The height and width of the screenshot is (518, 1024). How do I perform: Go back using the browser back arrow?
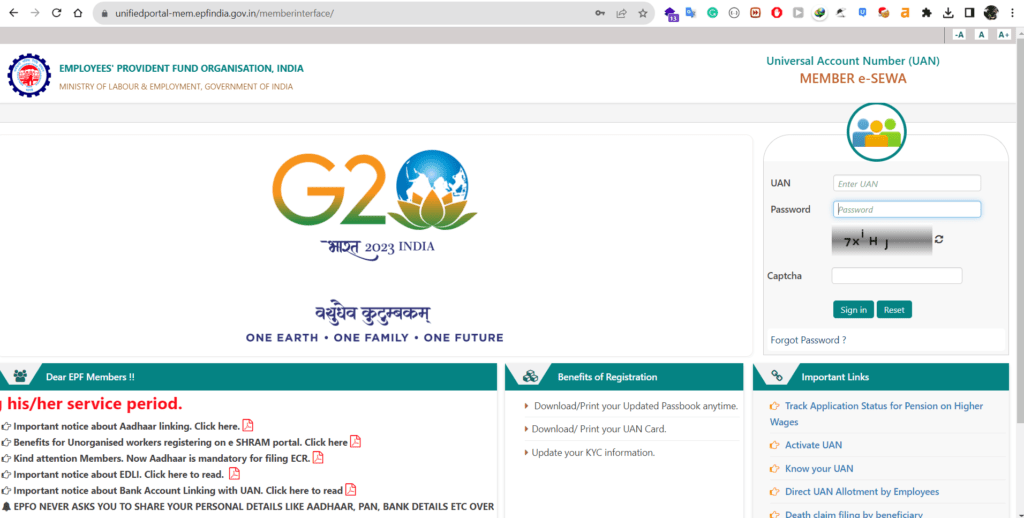pos(14,13)
